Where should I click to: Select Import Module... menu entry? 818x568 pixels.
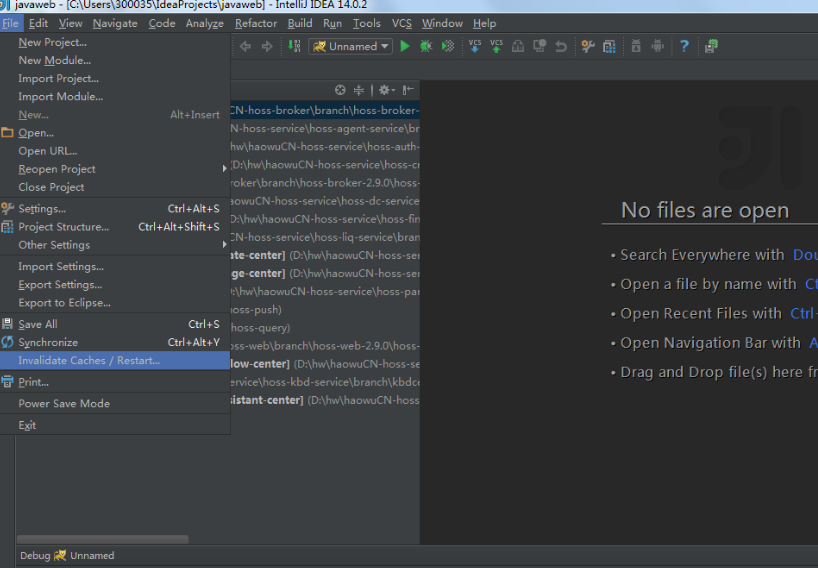[115, 96]
